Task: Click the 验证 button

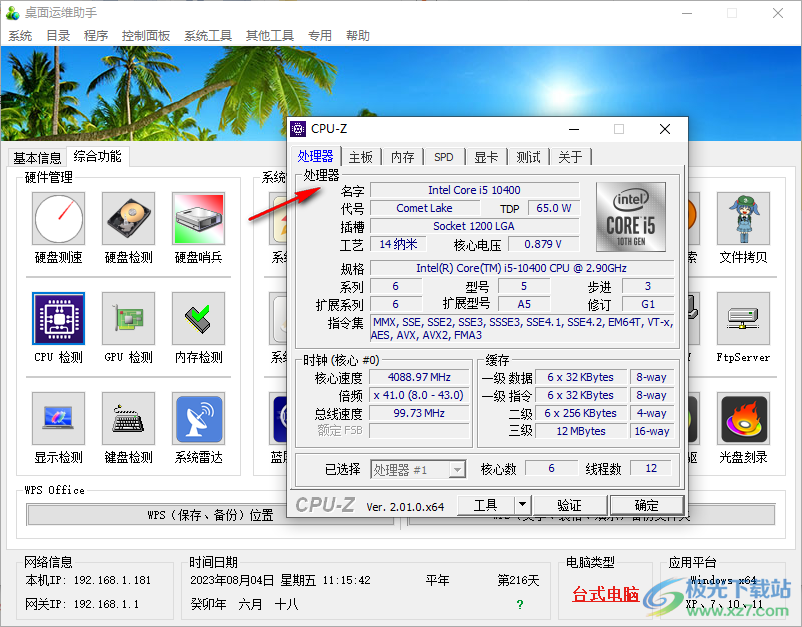Action: 570,505
